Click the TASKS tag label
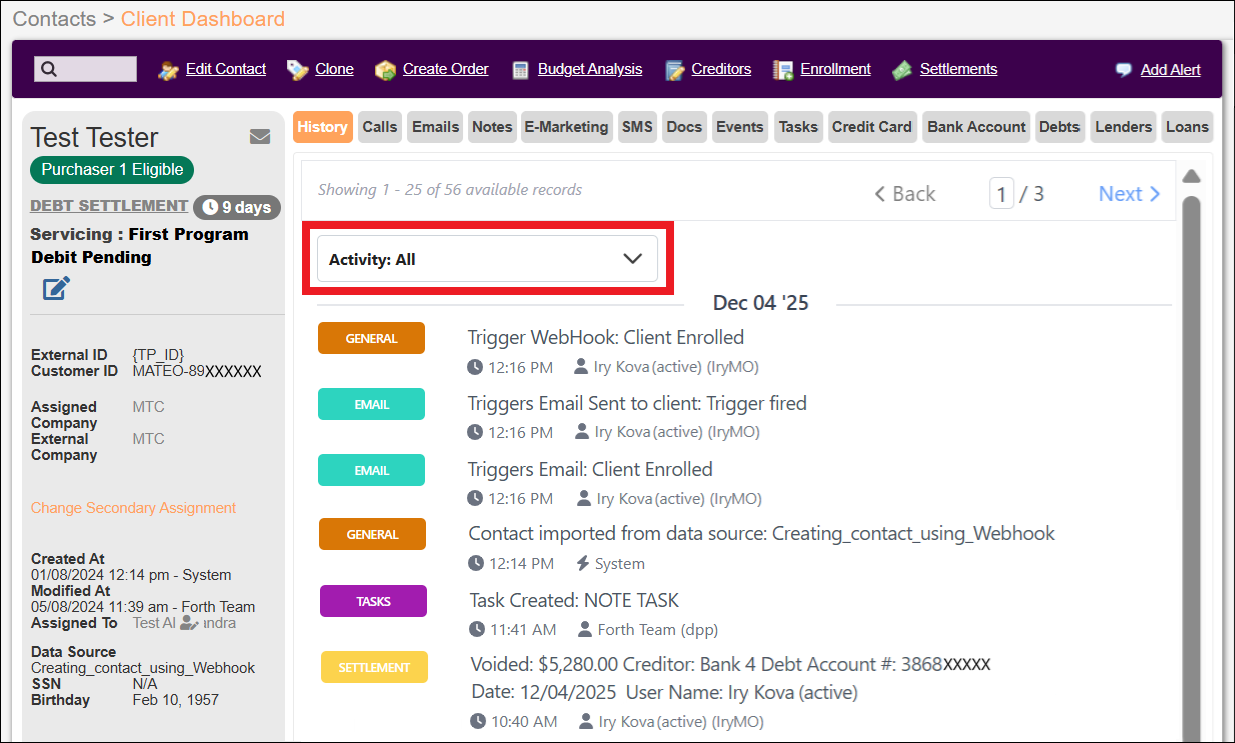The image size is (1235, 743). pos(373,601)
